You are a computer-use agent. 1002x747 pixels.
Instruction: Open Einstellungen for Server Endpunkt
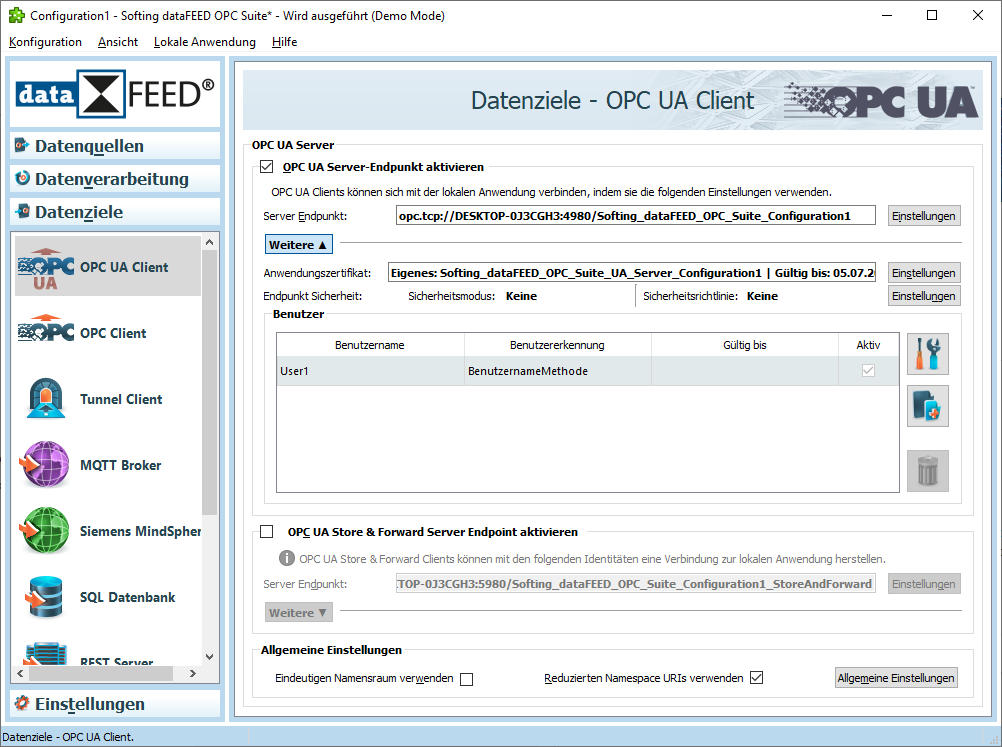point(924,216)
